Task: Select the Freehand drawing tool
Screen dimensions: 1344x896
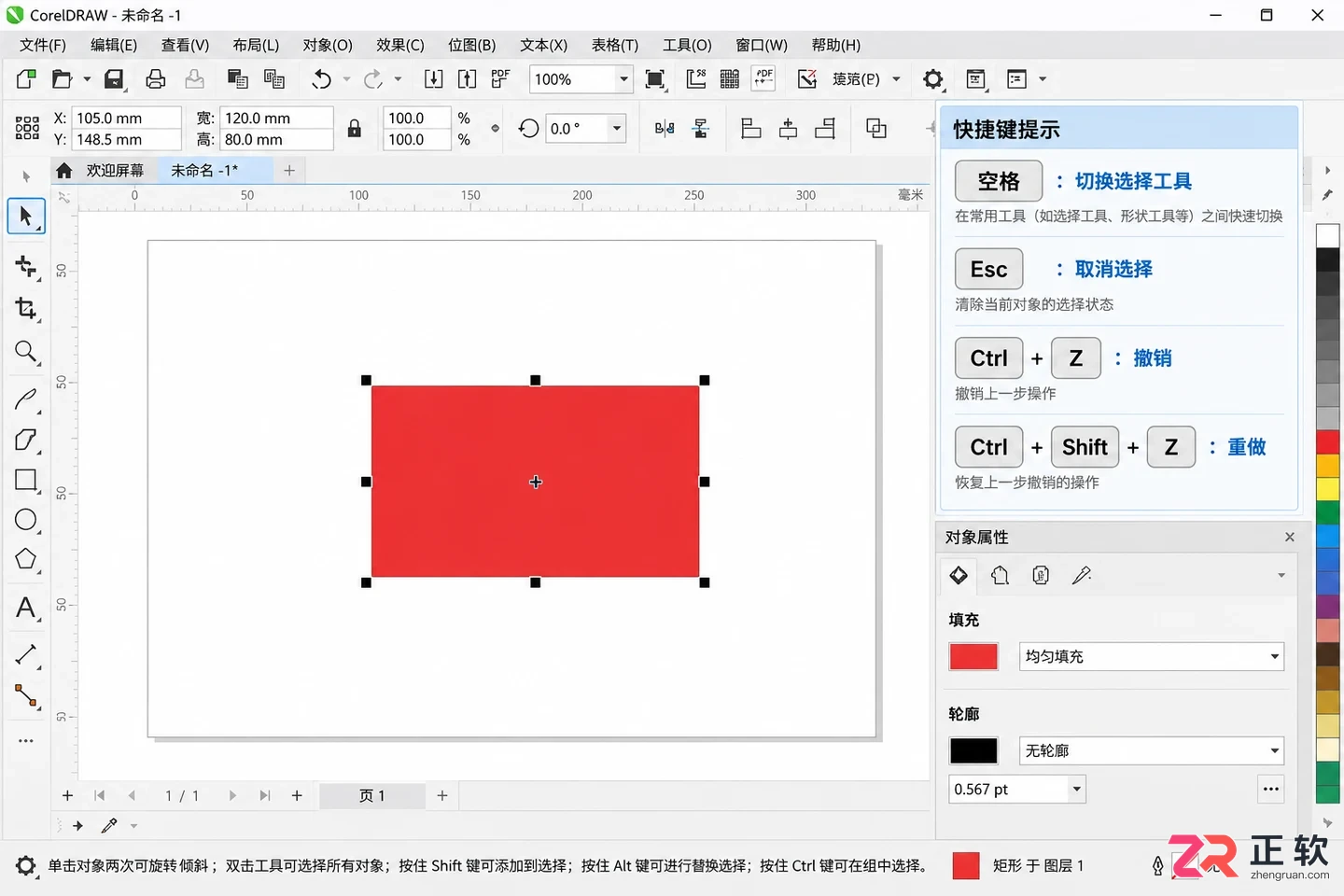Action: pyautogui.click(x=26, y=399)
